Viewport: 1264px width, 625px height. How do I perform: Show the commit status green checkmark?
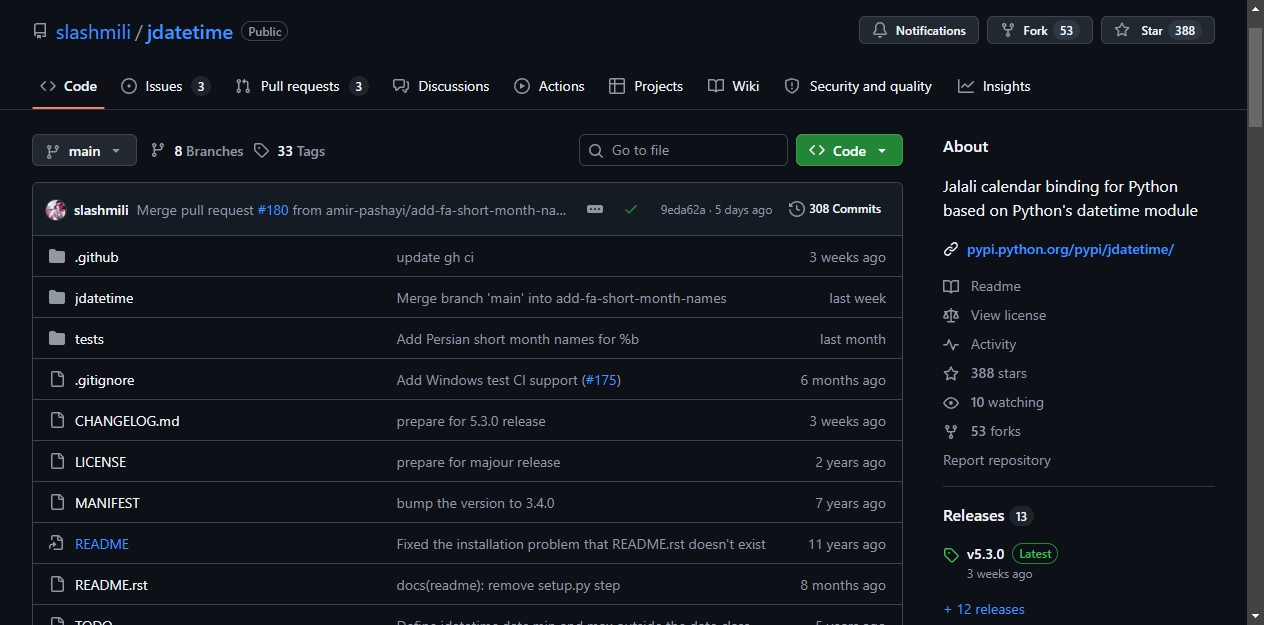[630, 209]
